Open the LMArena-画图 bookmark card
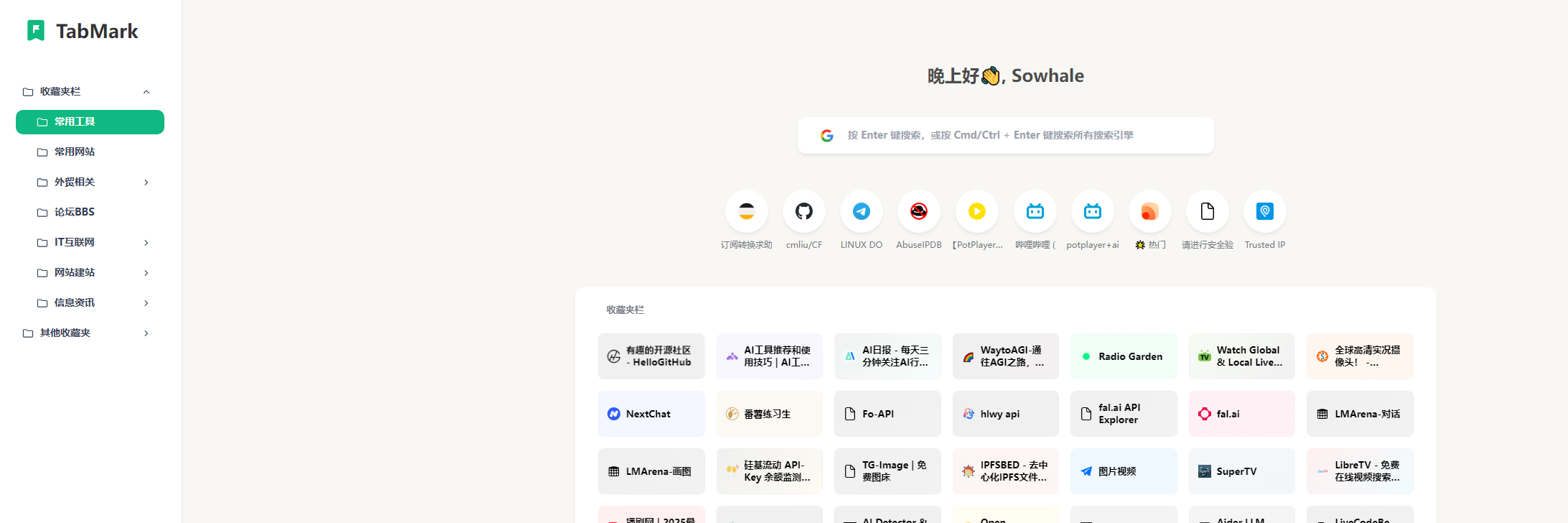This screenshot has height=523, width=1568. (x=651, y=471)
